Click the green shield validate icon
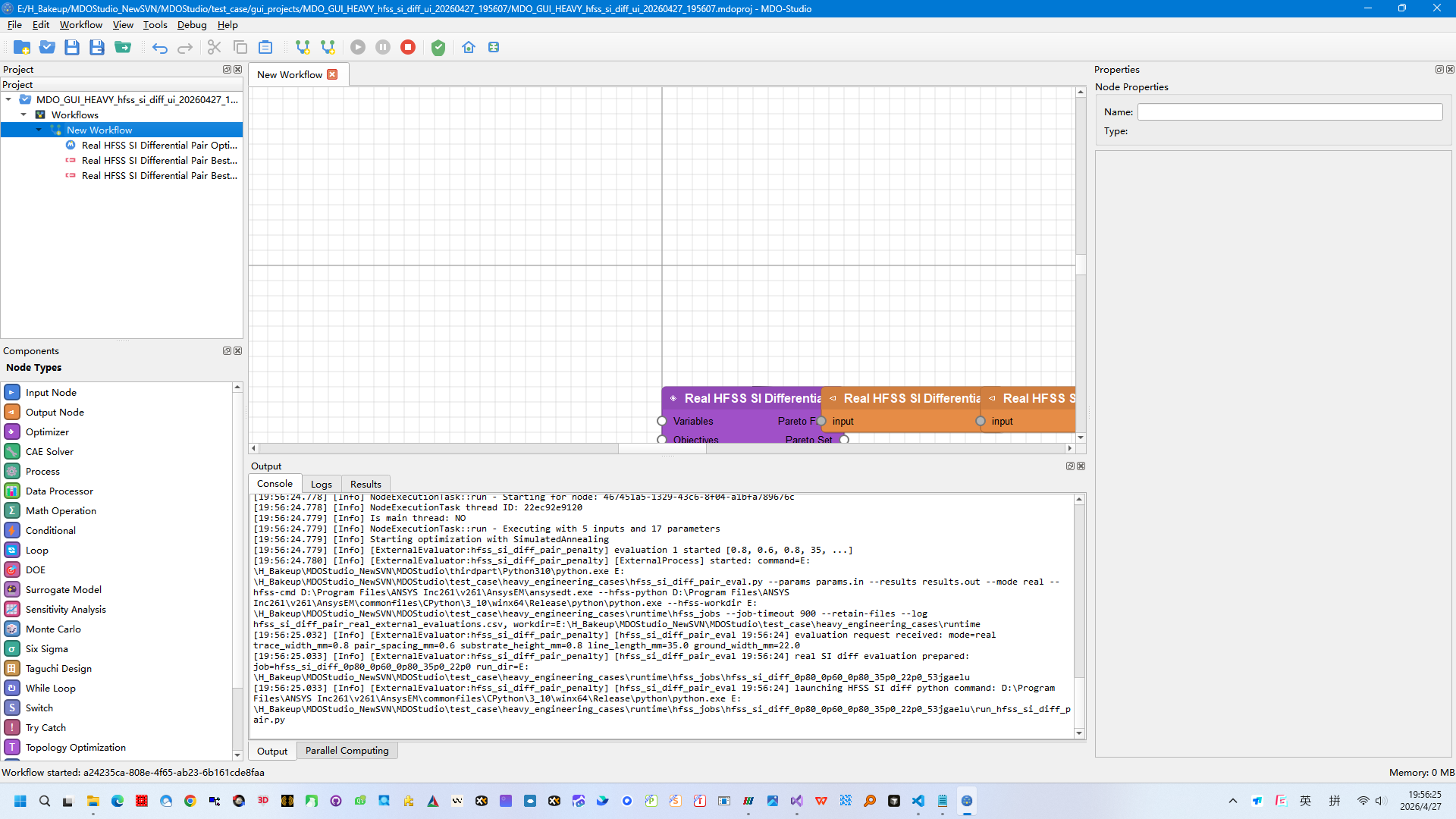1456x819 pixels. (x=438, y=47)
